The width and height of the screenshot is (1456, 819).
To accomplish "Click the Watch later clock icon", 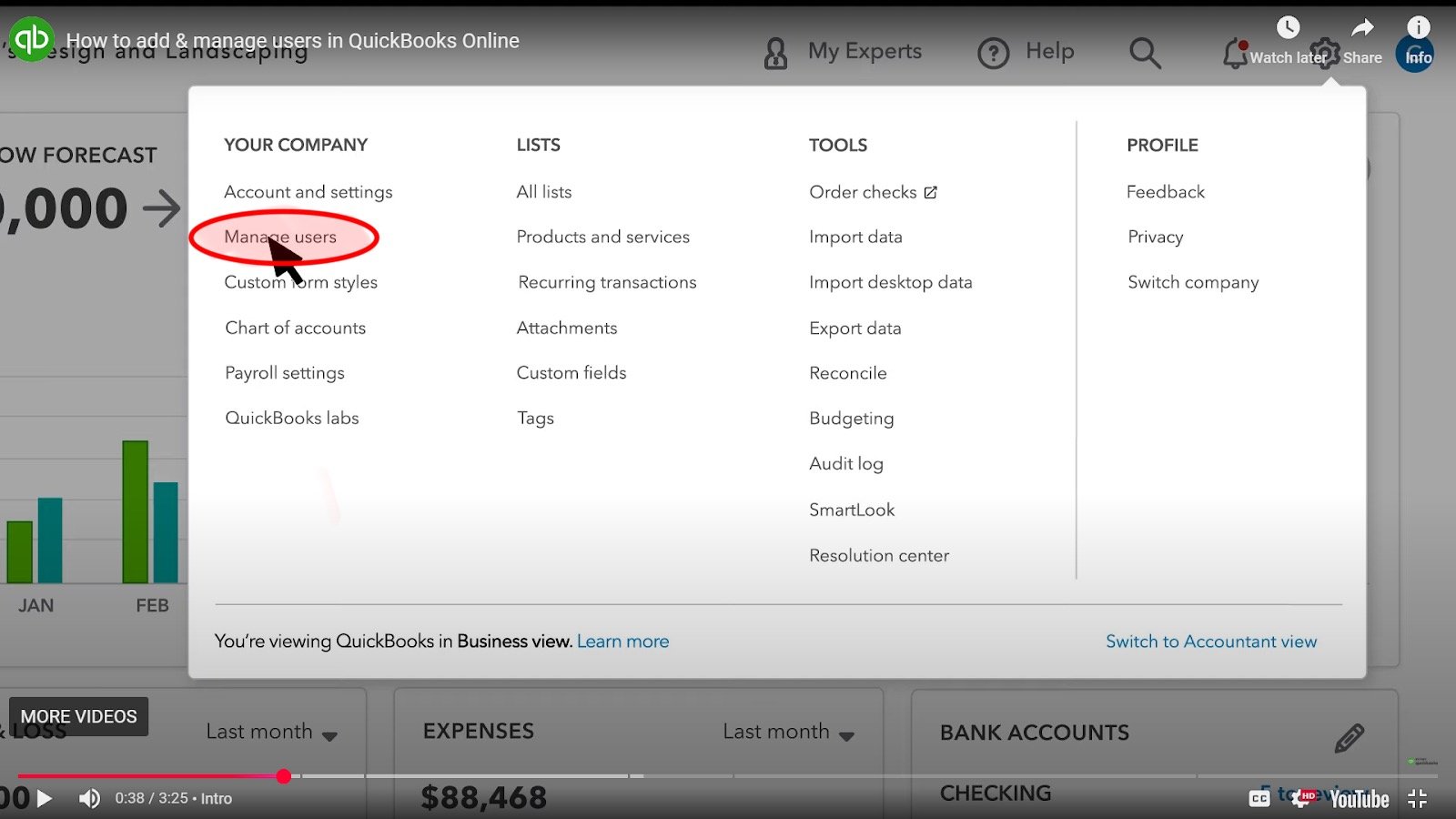I will pyautogui.click(x=1288, y=28).
